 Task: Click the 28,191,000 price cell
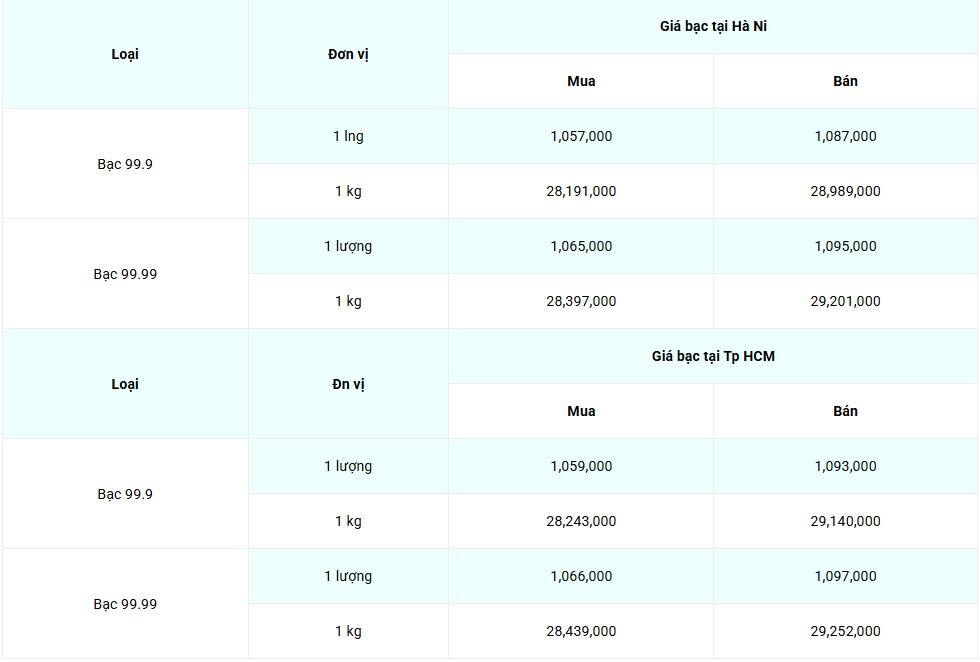581,191
